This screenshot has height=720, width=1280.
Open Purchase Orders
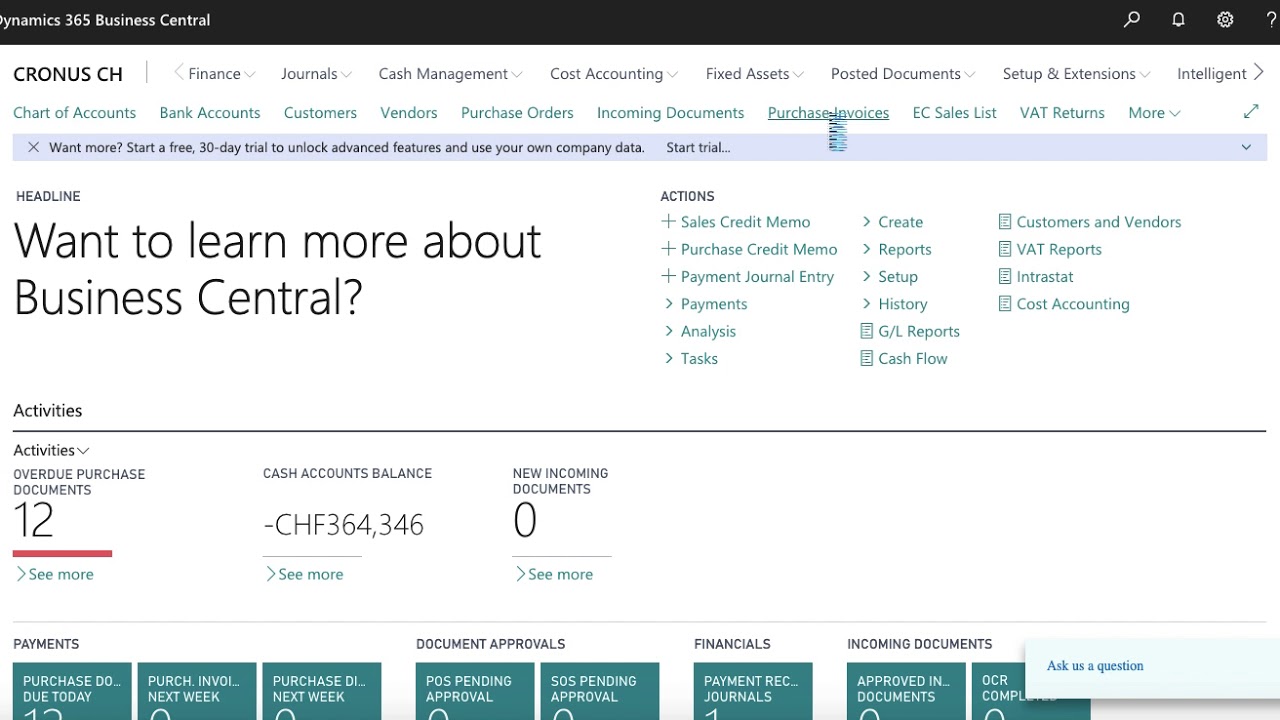(x=517, y=113)
